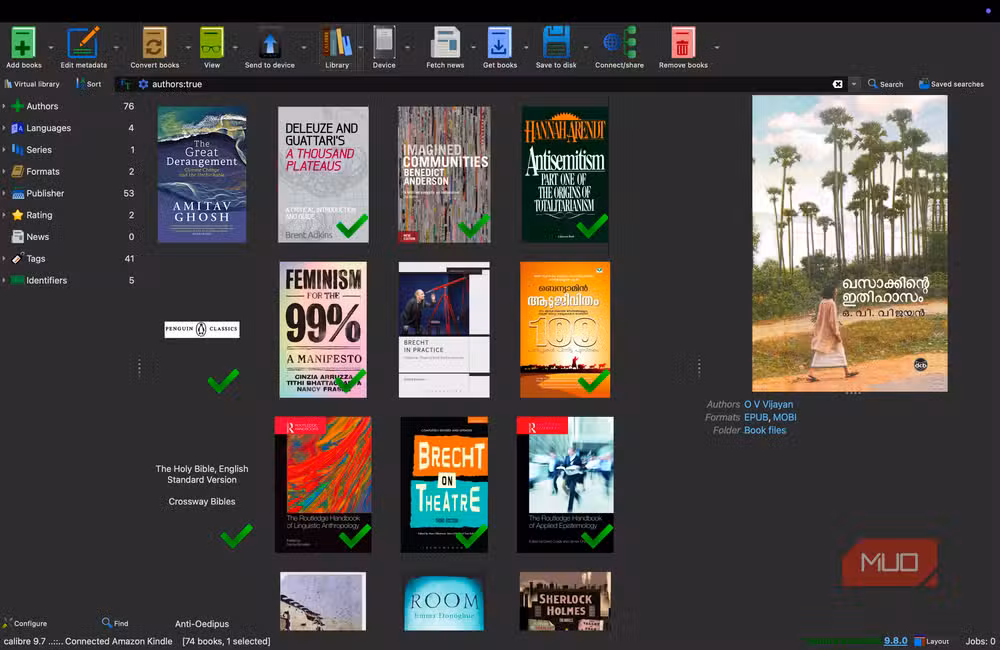Click the search gear icon
The height and width of the screenshot is (650, 1000).
[x=143, y=84]
